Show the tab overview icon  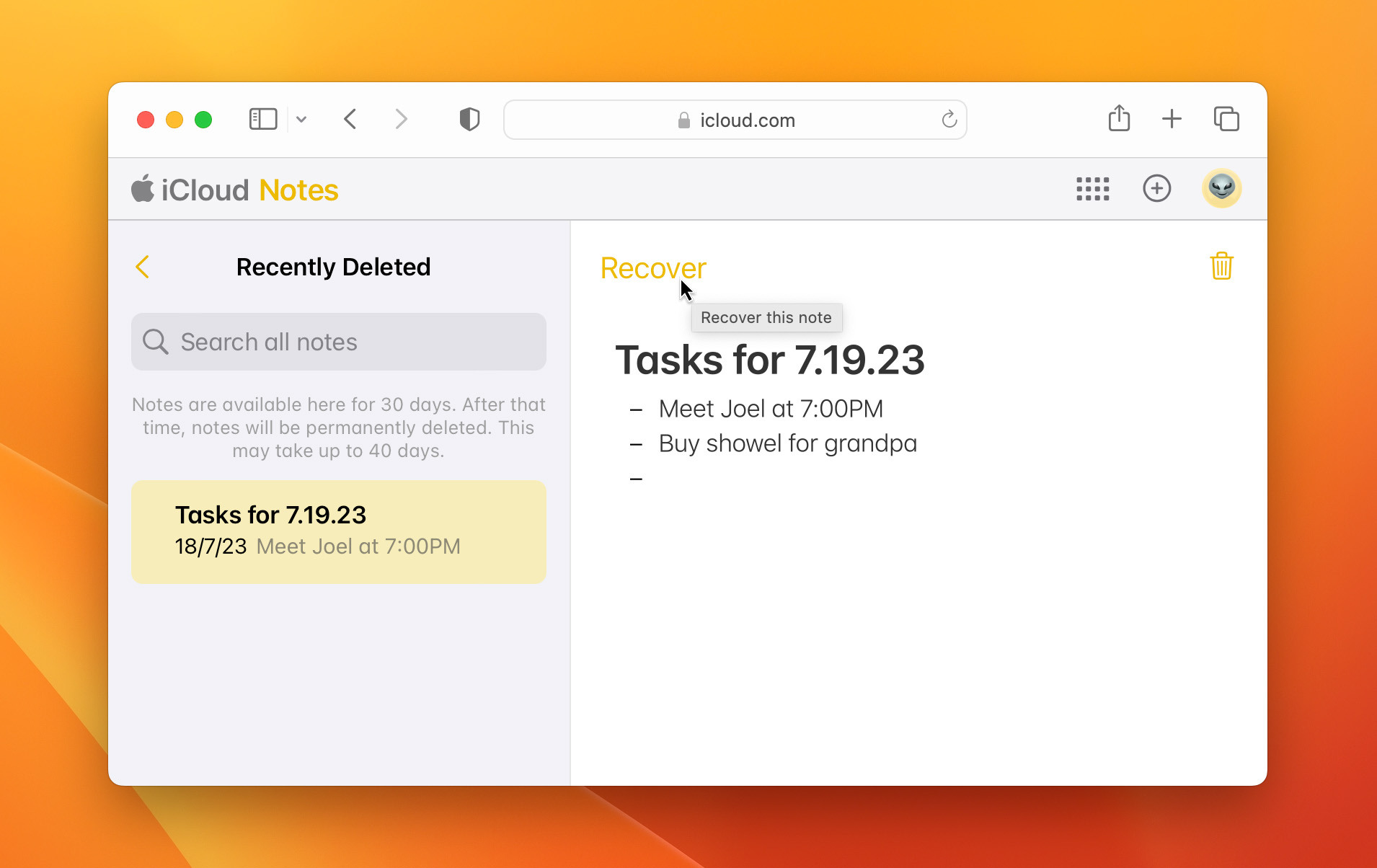[x=1226, y=119]
